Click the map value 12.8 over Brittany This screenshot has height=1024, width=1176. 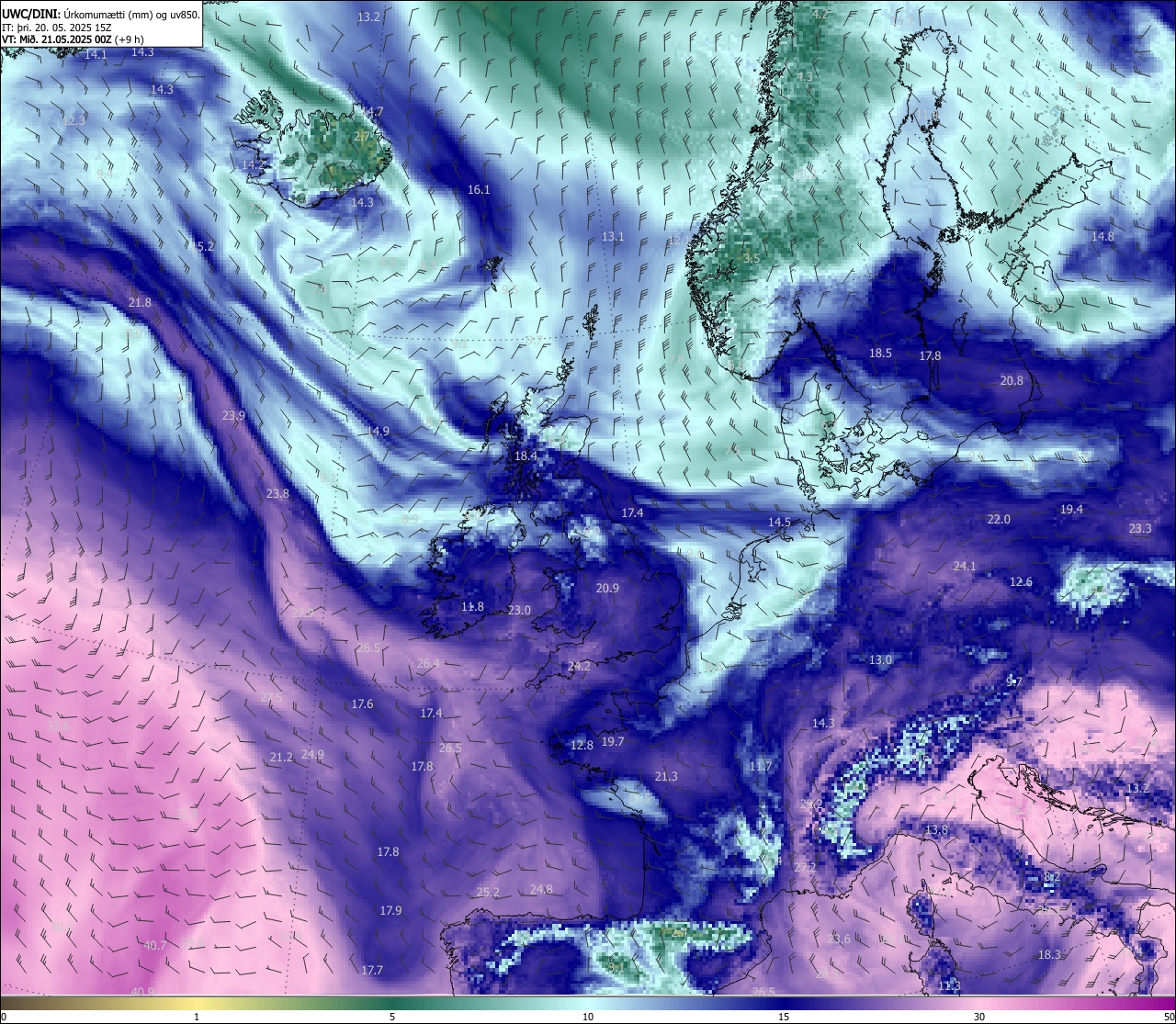pos(582,746)
